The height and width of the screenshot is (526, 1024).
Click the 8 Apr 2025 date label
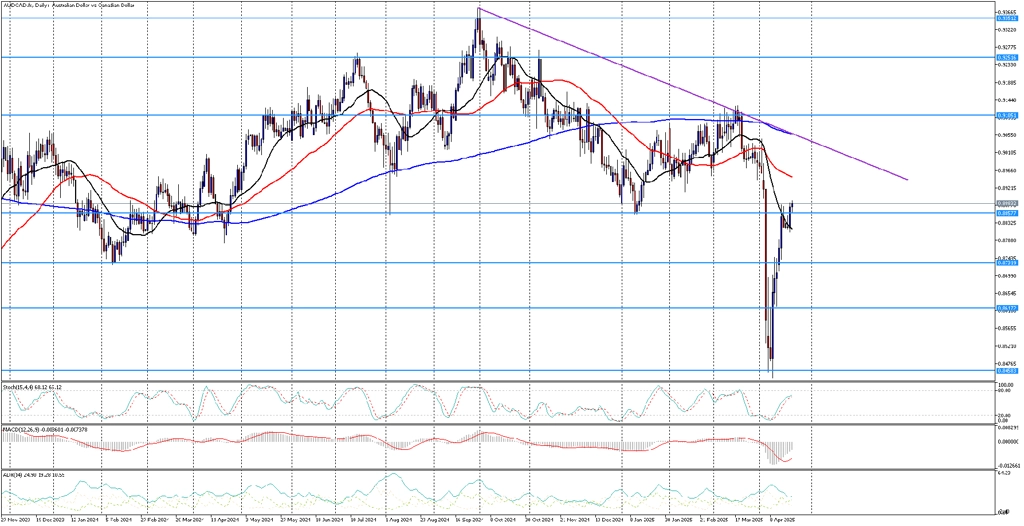pos(784,521)
